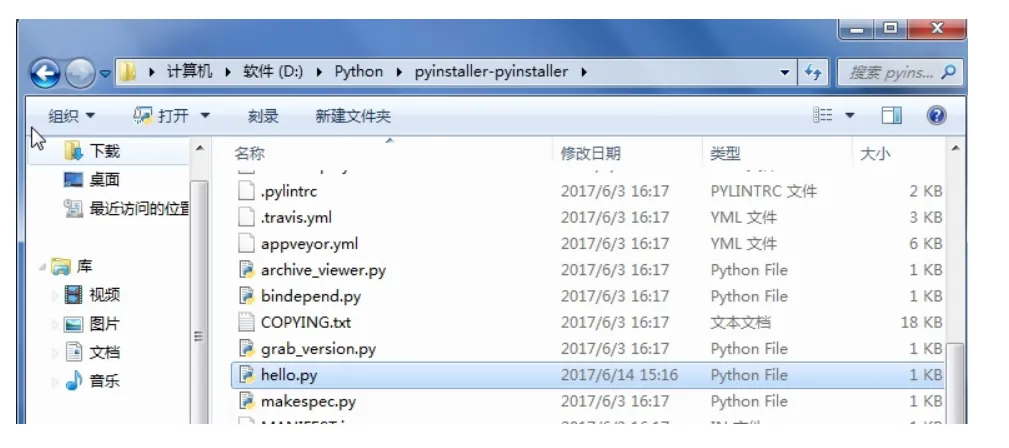Open help with the question mark icon
This screenshot has height=448, width=1009.
tap(937, 115)
